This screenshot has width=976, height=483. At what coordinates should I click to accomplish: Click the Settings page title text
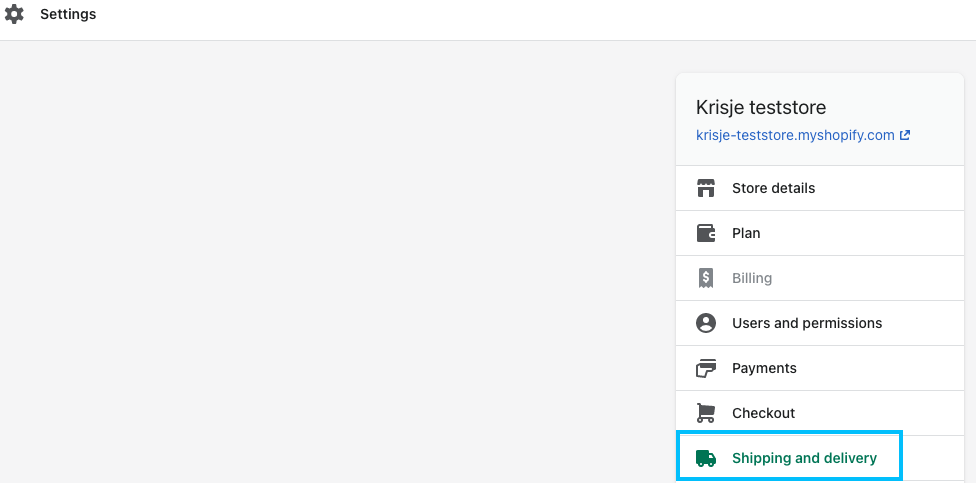68,14
